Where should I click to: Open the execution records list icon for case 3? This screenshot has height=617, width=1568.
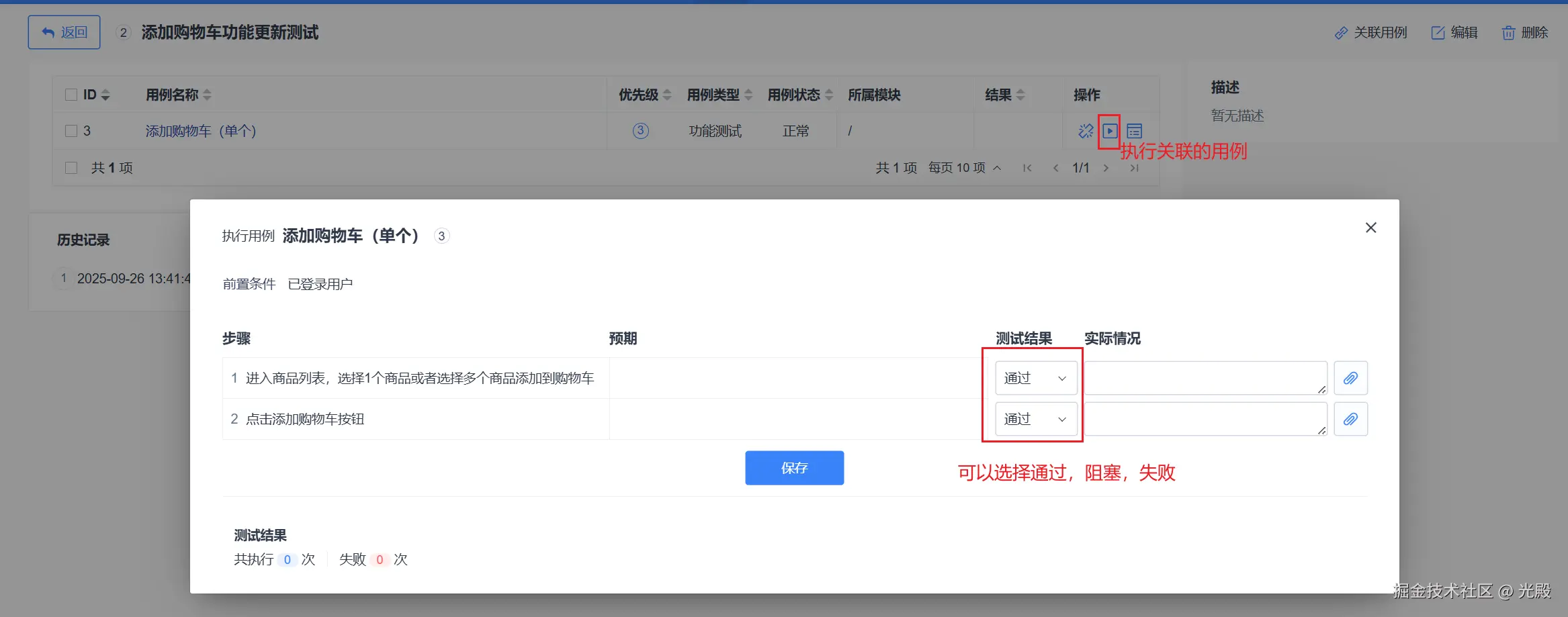[x=1134, y=131]
